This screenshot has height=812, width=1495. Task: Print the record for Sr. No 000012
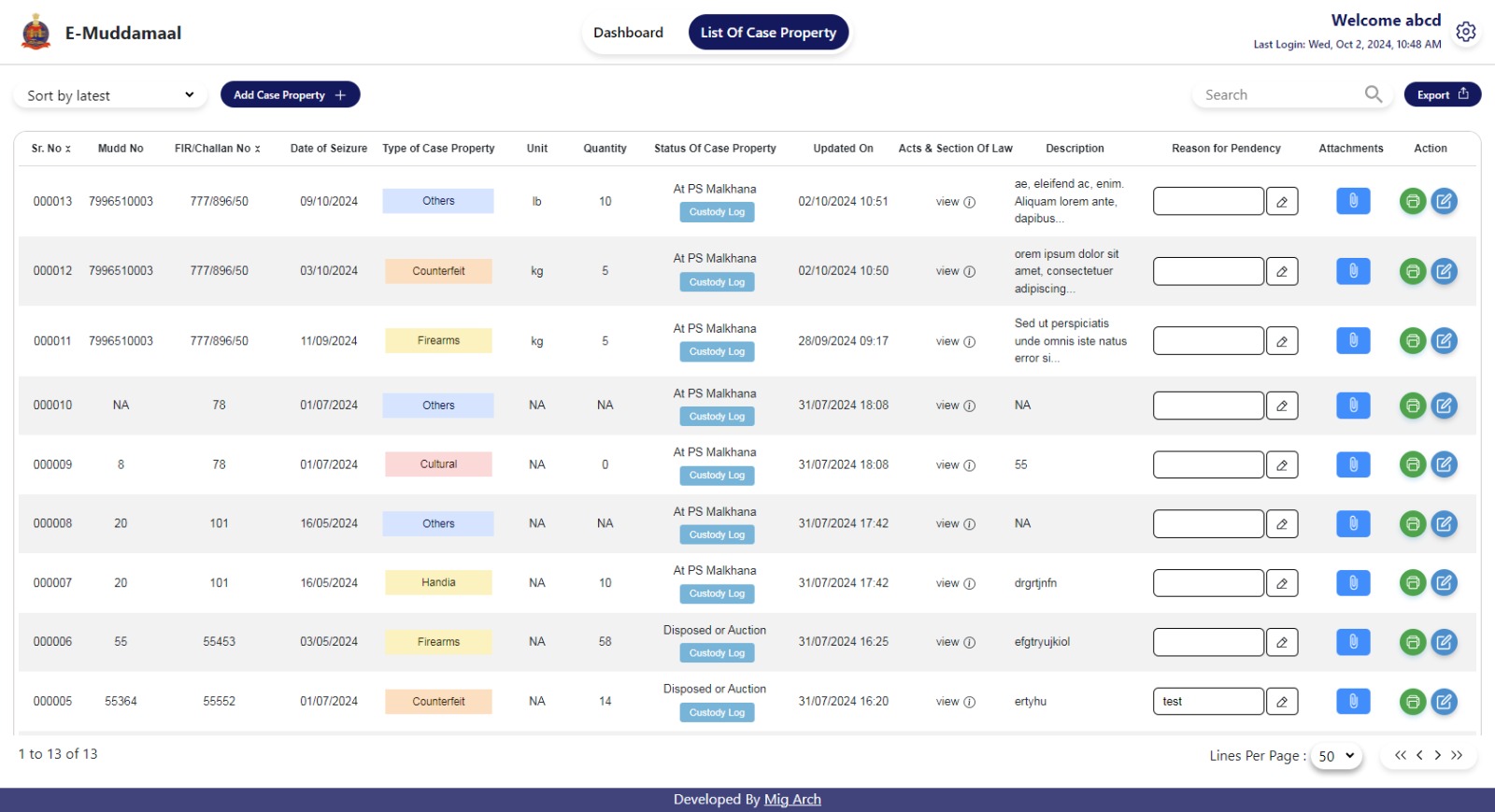pyautogui.click(x=1413, y=271)
